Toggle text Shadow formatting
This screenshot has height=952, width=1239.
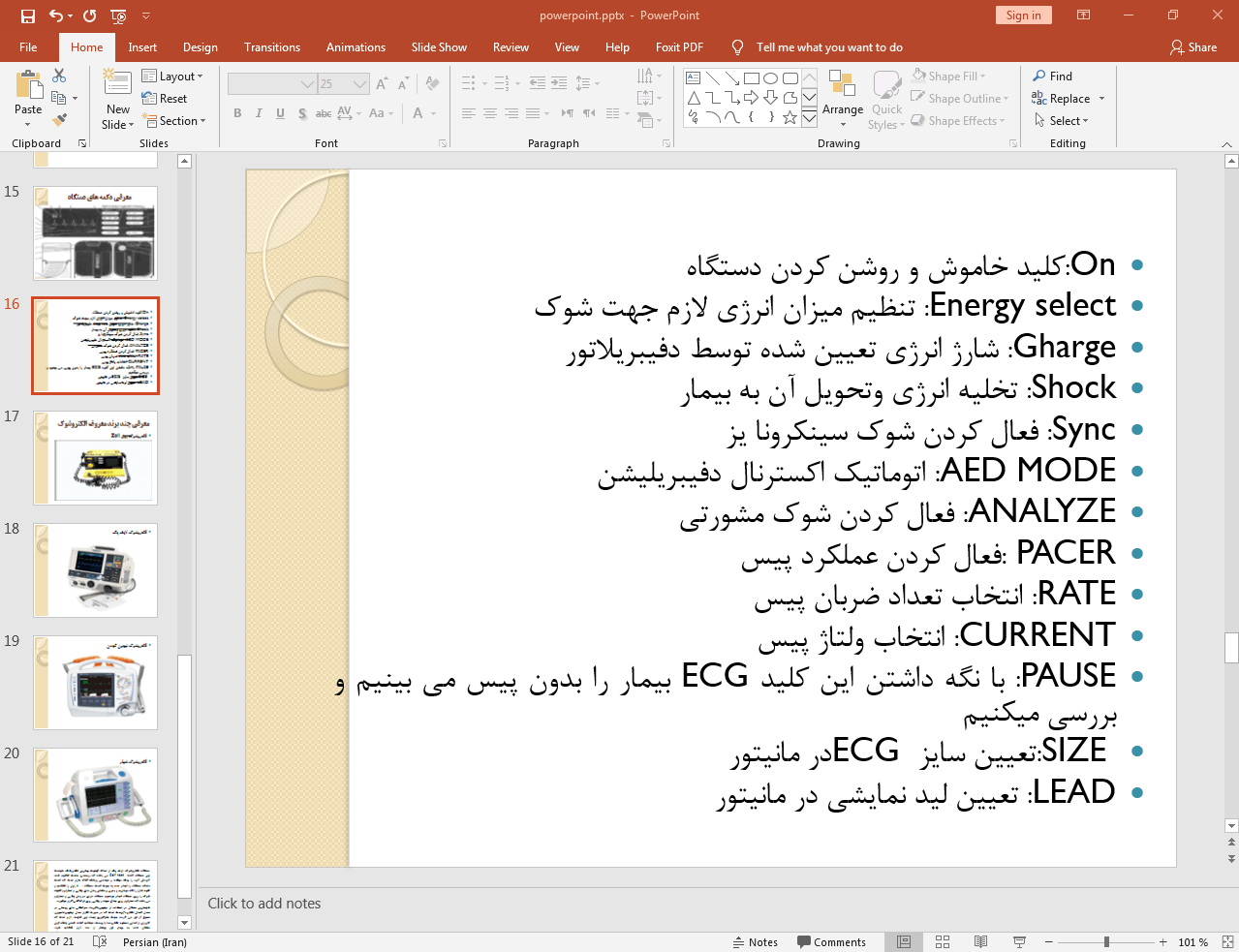pyautogui.click(x=302, y=113)
